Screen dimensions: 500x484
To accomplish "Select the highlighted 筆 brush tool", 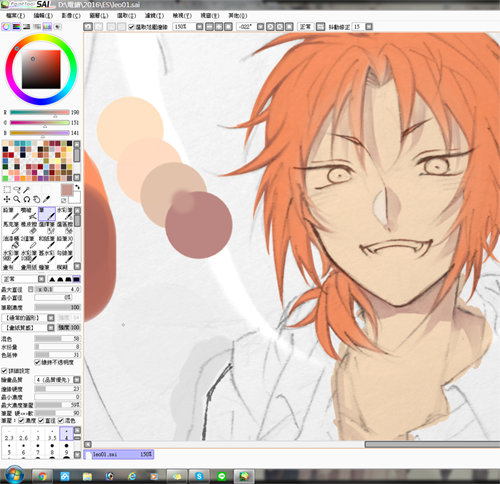I will [x=47, y=214].
